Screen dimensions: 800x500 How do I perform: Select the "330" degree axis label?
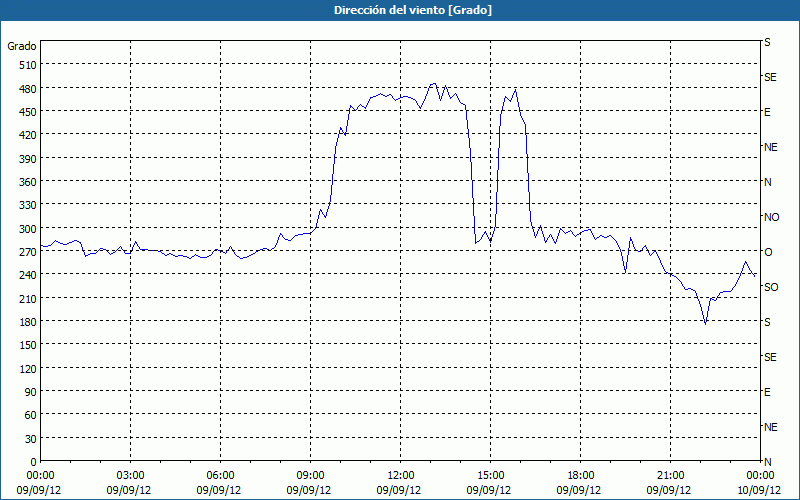[x=28, y=205]
